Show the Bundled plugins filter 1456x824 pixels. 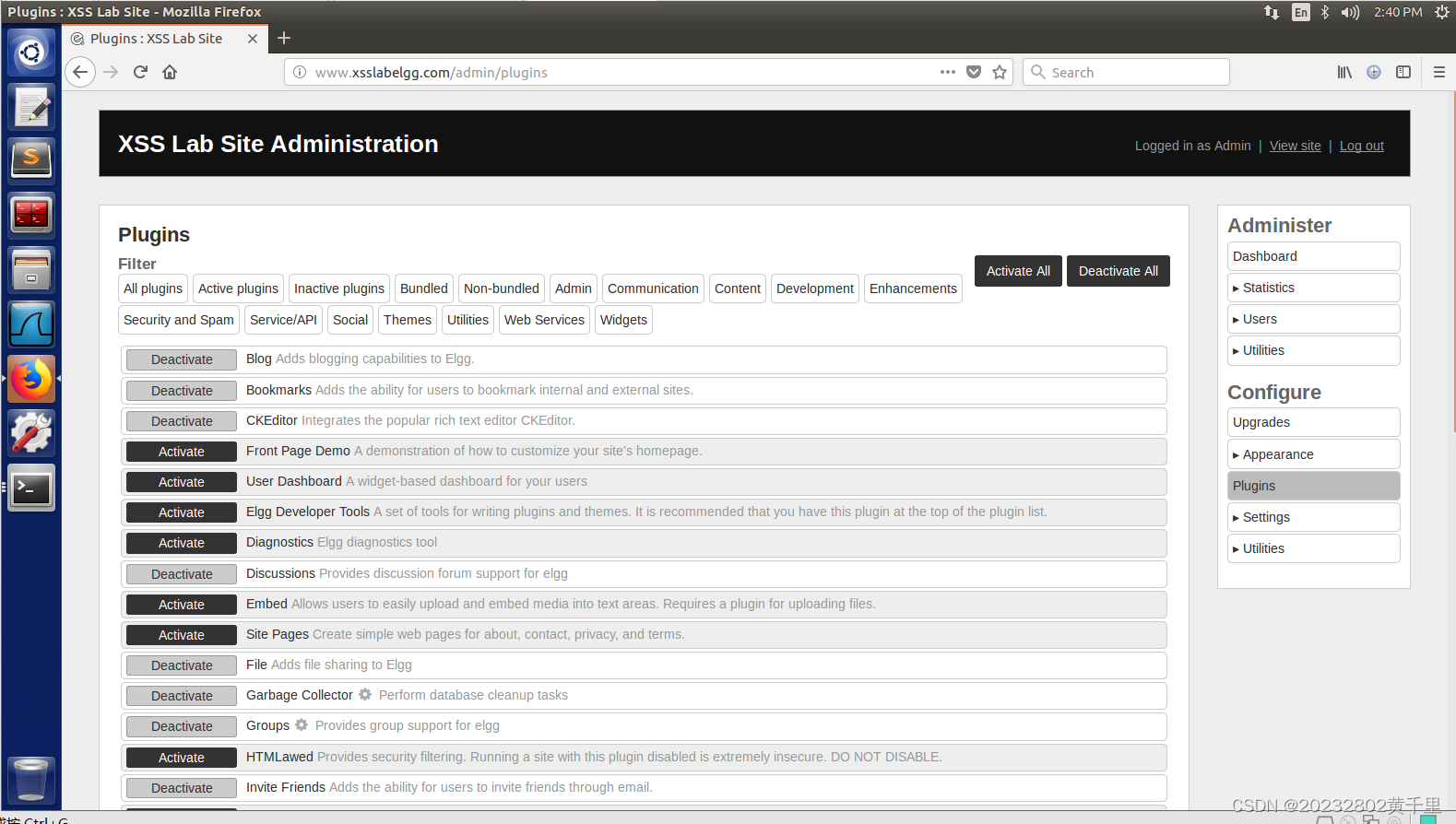point(424,288)
